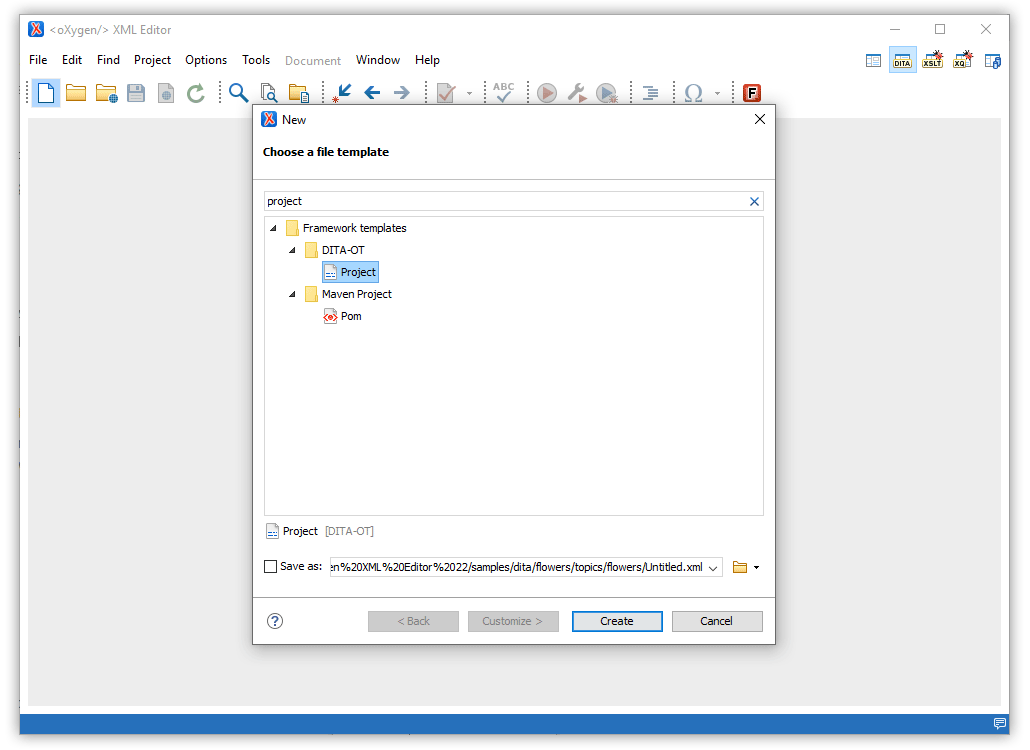The image size is (1030, 750).
Task: Select the DITA-OT folder row
Action: pos(334,250)
